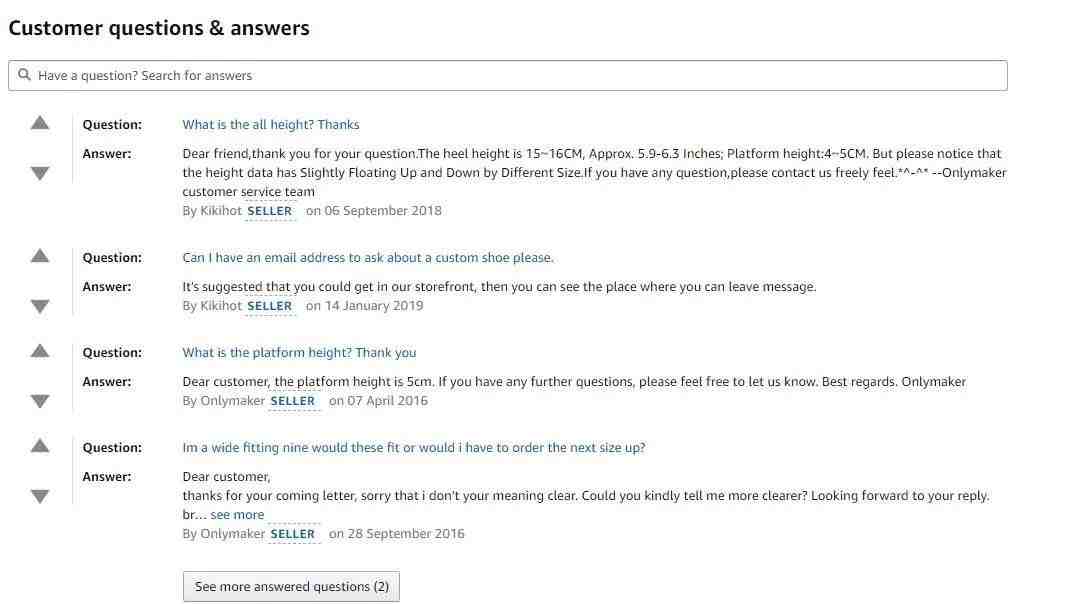Viewport: 1080px width, 604px height.
Task: Downvote the wide fitting nine question
Action: [40, 496]
